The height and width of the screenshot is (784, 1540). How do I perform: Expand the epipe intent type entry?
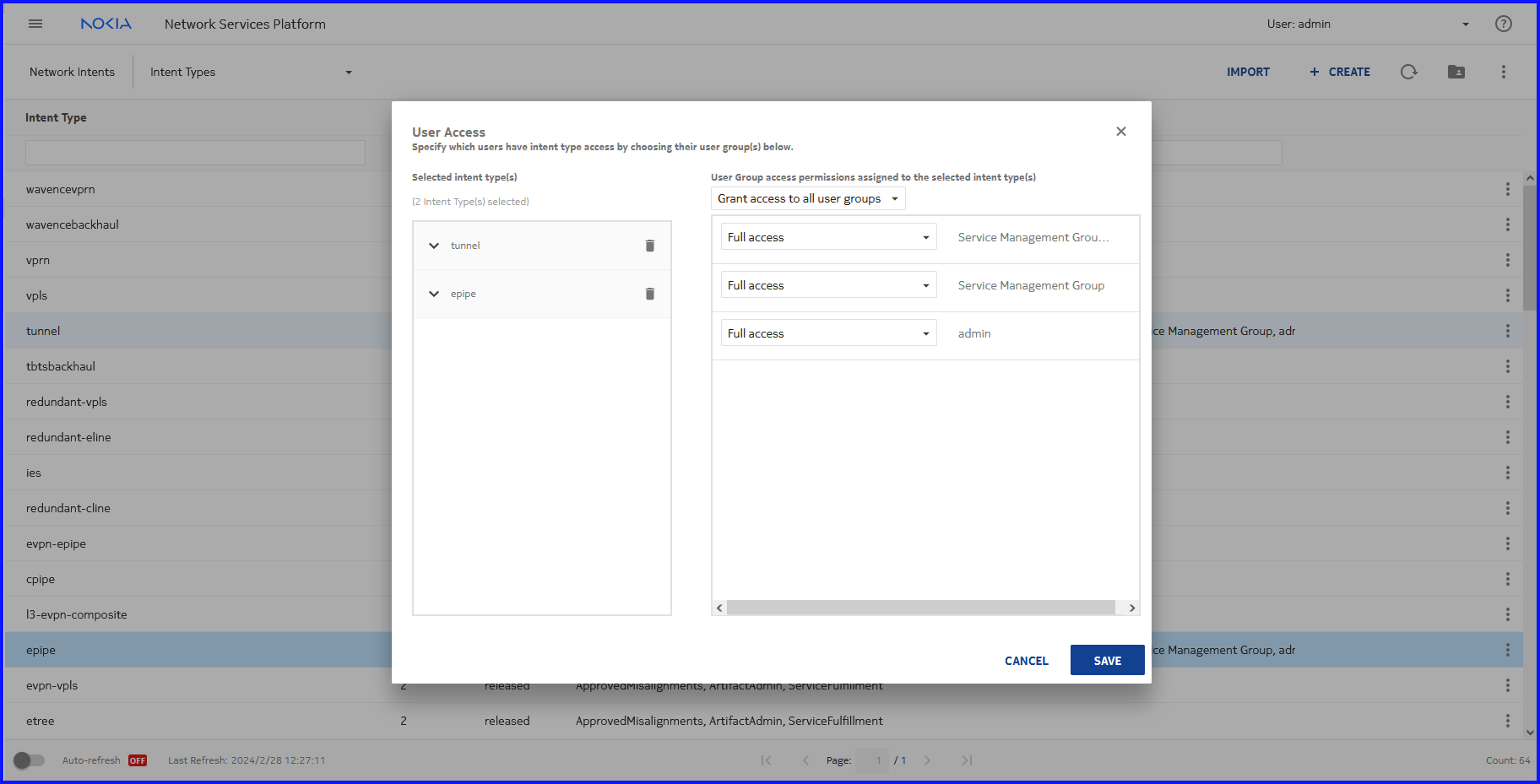[434, 294]
